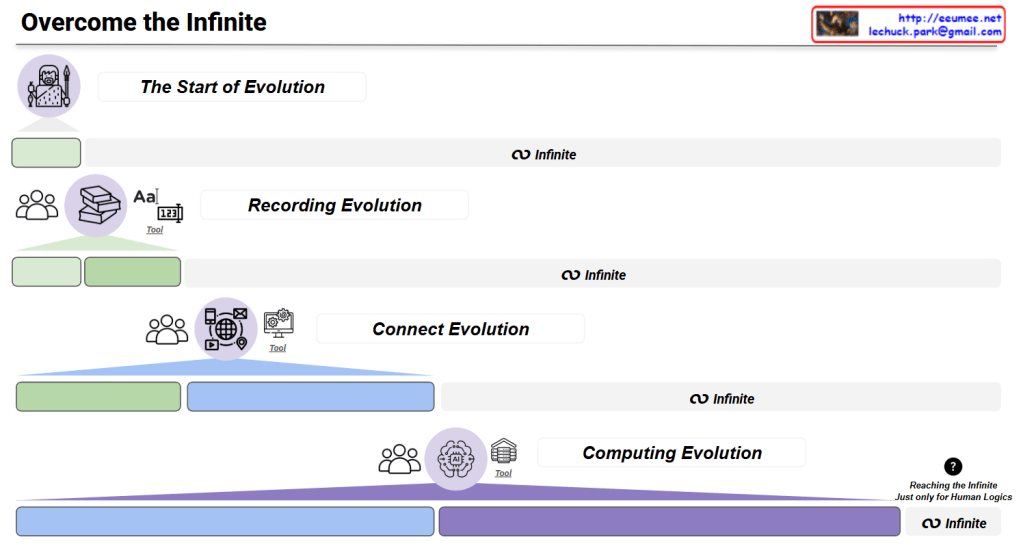
Task: Click The Start of Evolution label box
Action: (x=232, y=87)
